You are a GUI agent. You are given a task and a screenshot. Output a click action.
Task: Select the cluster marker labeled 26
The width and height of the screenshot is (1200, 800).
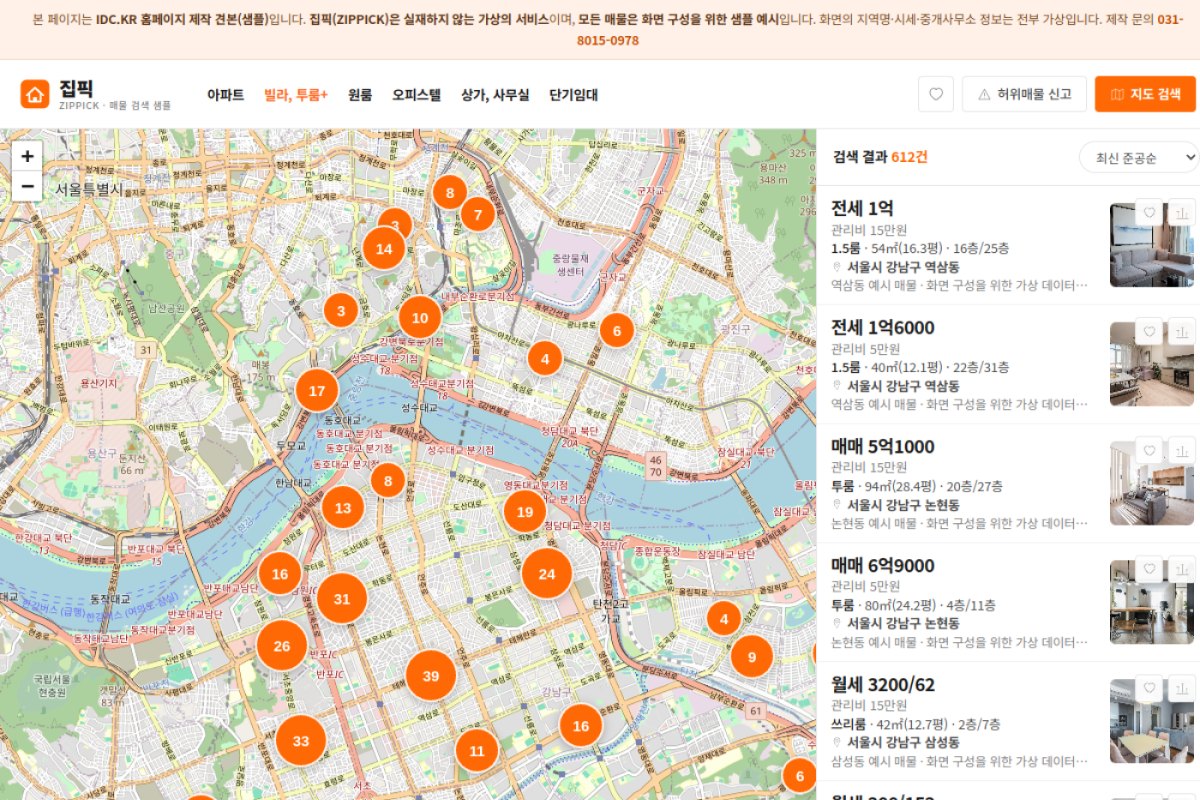click(x=282, y=646)
